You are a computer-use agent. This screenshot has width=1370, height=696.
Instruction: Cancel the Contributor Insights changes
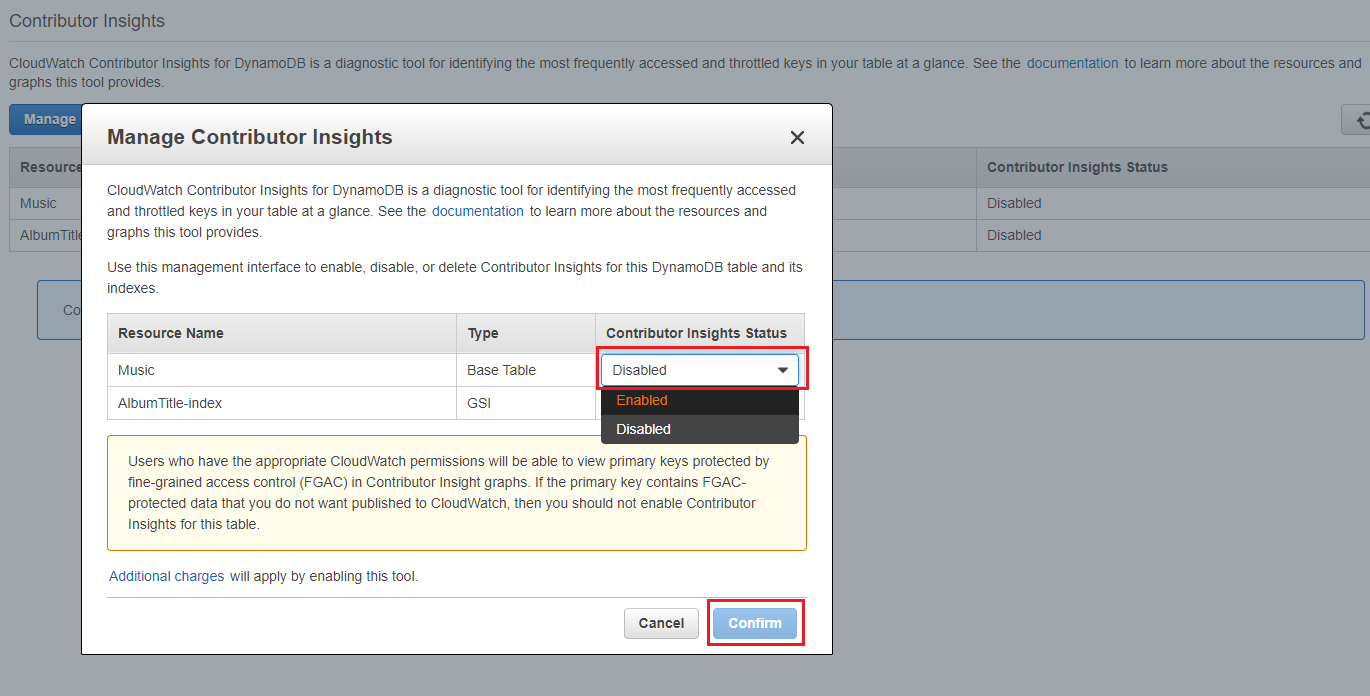click(x=661, y=623)
